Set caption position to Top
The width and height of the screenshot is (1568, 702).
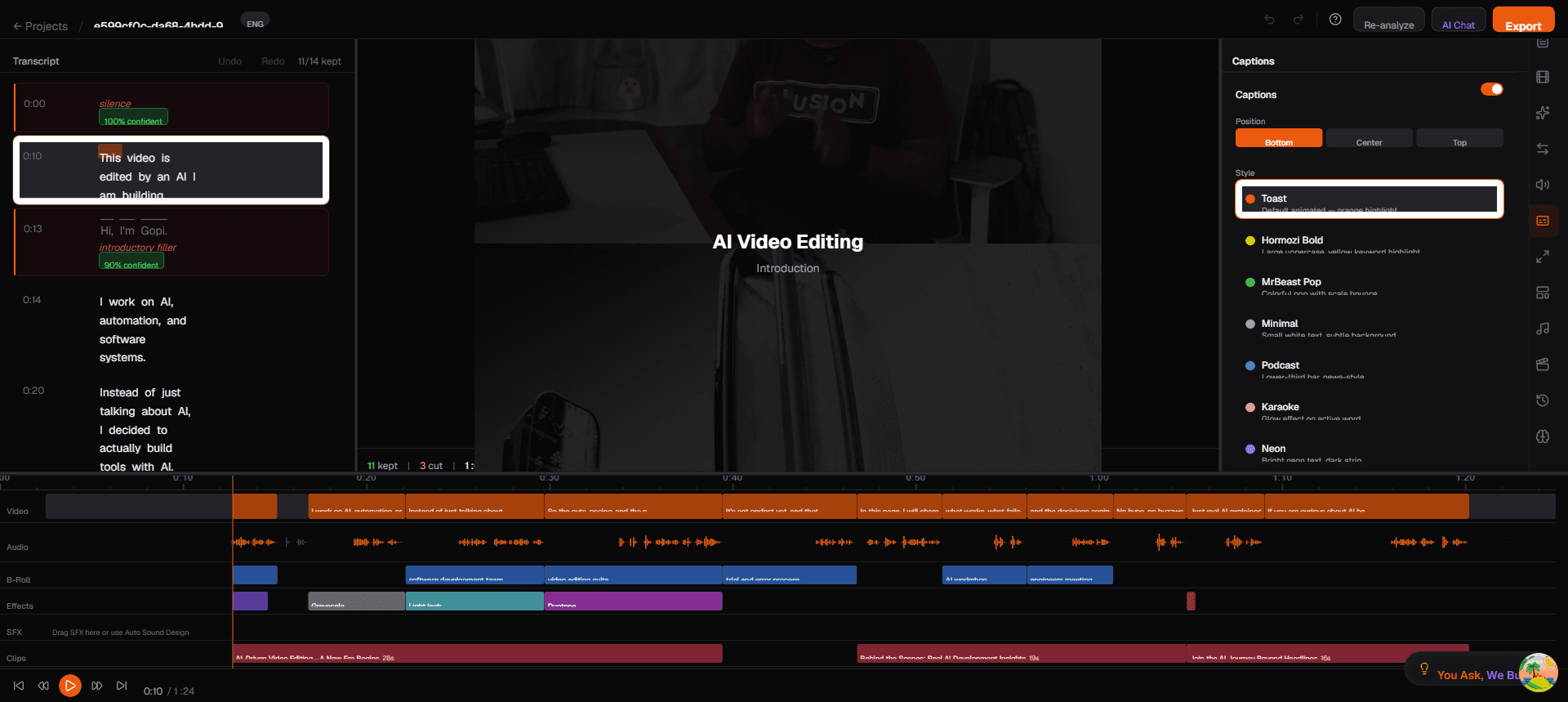coord(1459,139)
